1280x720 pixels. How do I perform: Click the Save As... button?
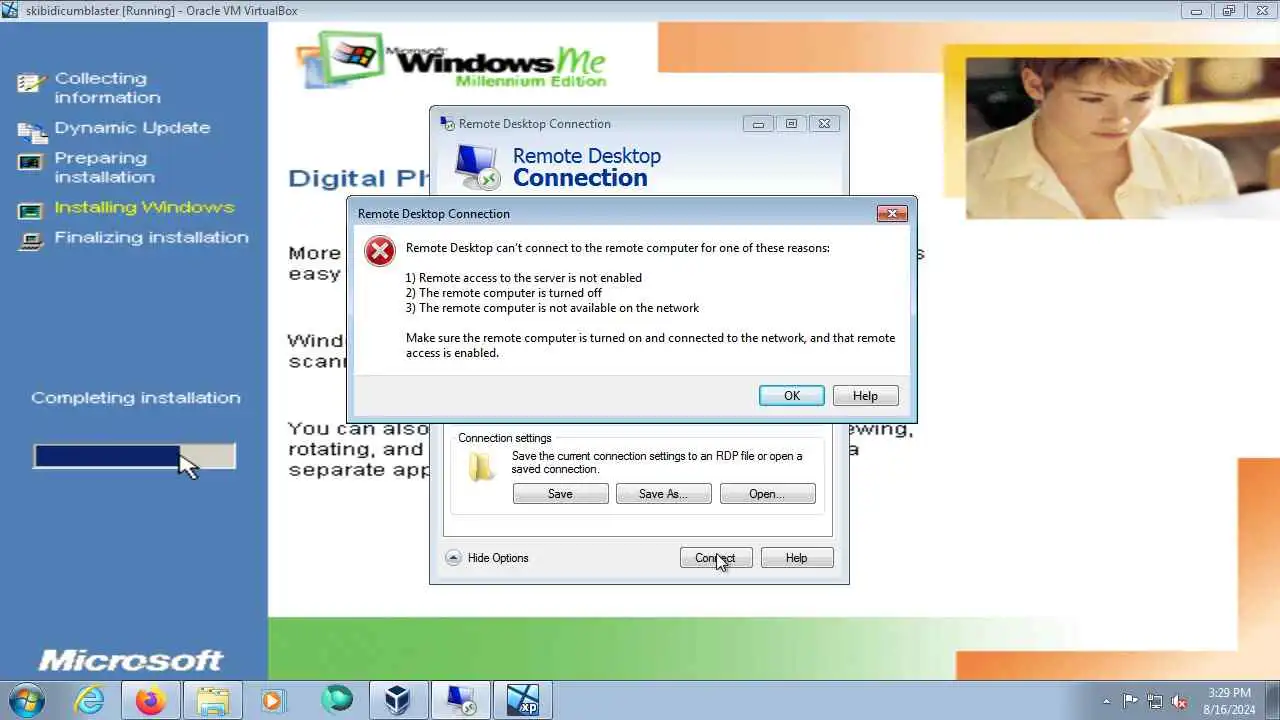(663, 494)
